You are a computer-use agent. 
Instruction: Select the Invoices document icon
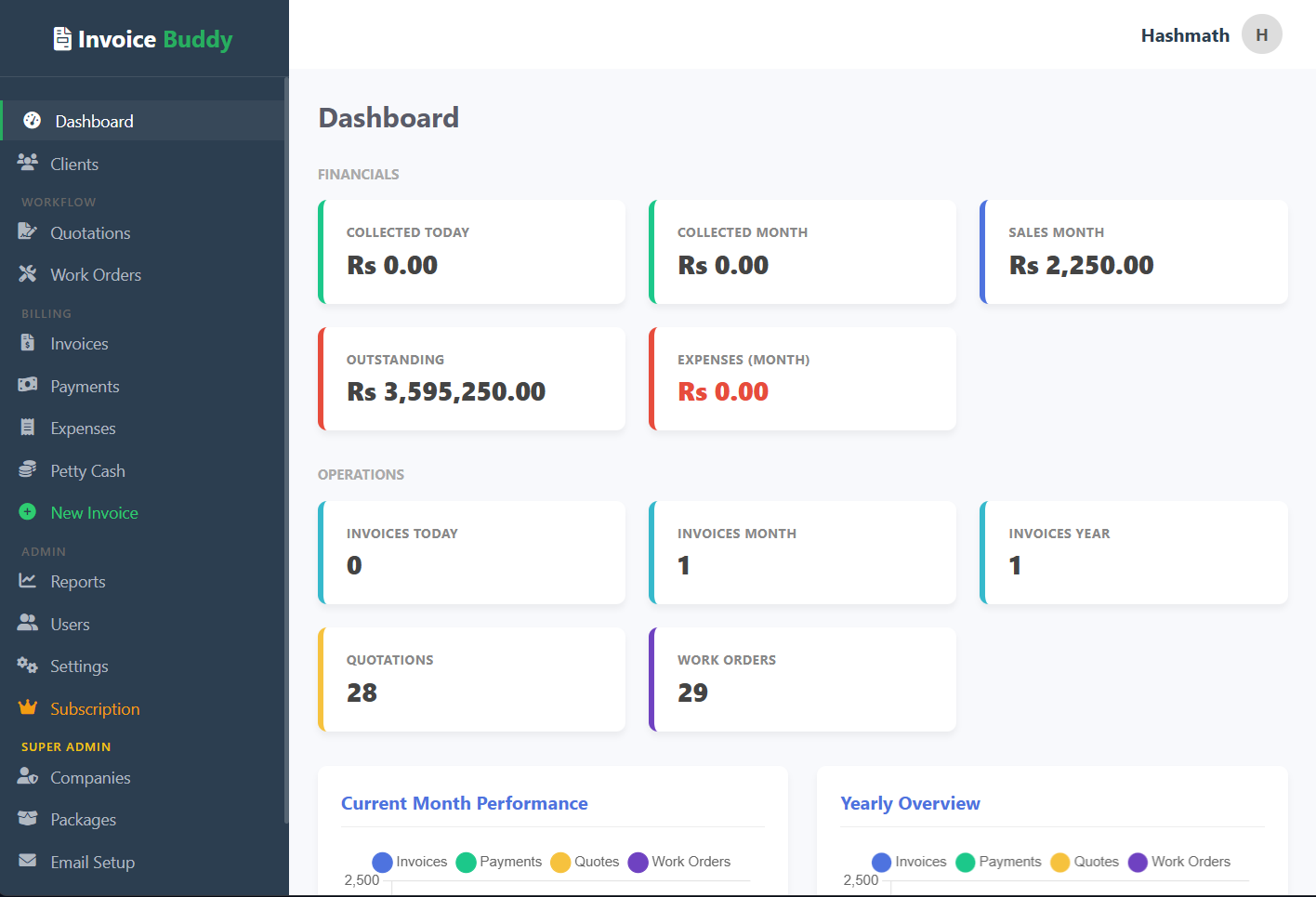29,343
